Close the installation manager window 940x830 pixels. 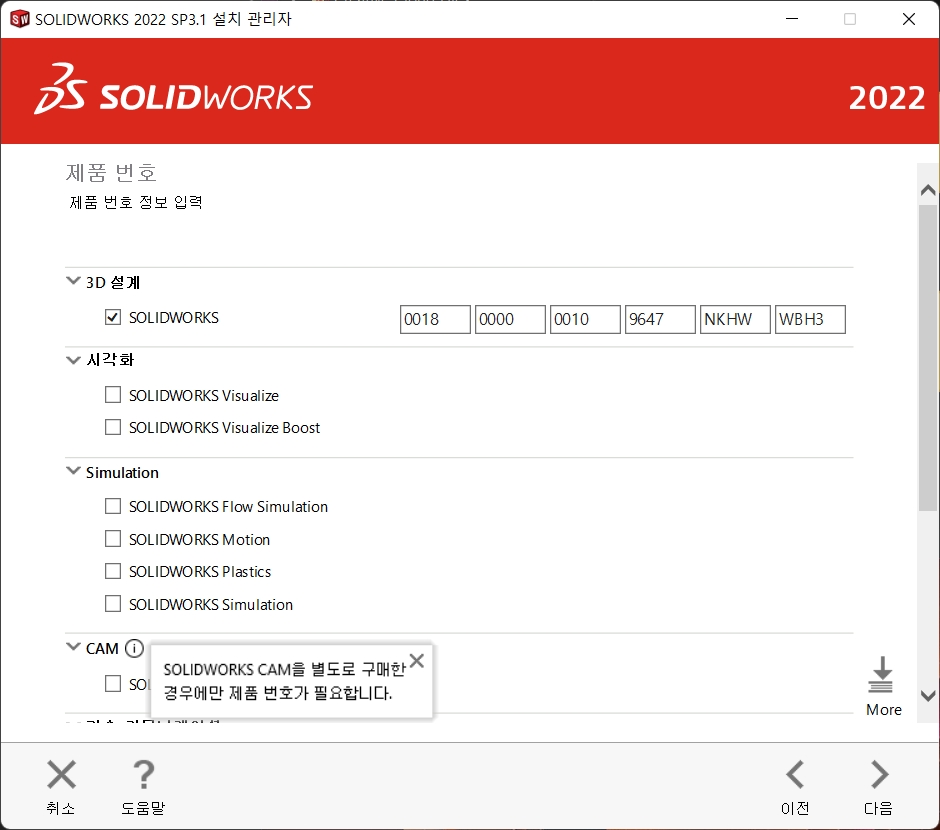tap(909, 19)
